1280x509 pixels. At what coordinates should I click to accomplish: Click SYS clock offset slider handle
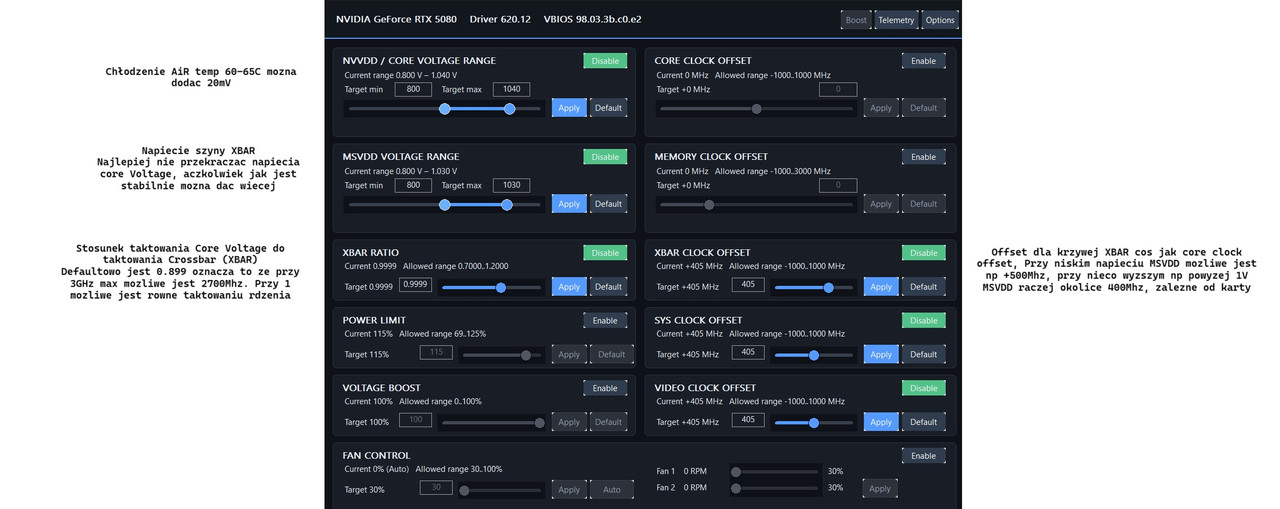(x=814, y=355)
